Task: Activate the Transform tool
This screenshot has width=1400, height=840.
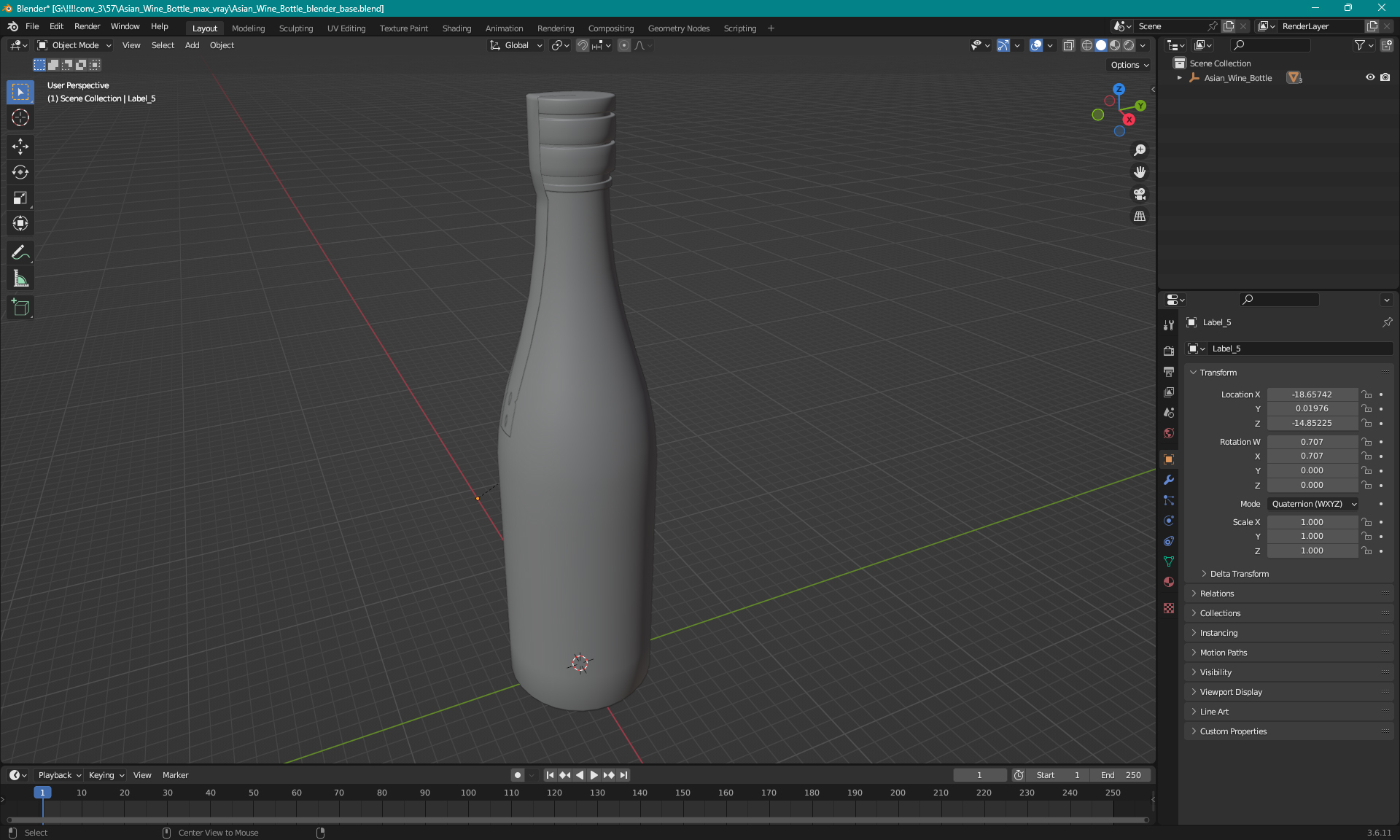Action: 20,223
